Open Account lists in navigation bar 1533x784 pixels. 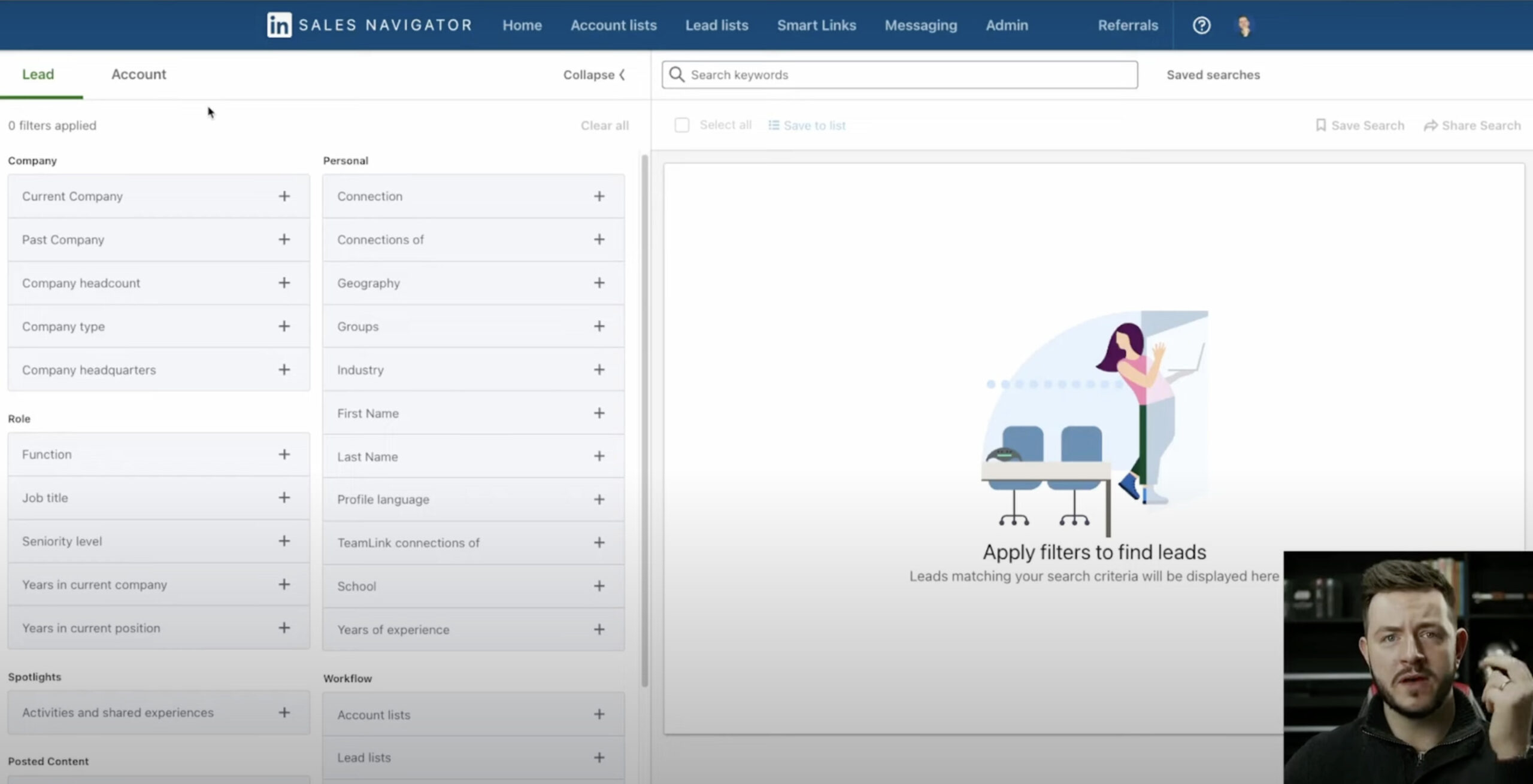click(x=613, y=25)
